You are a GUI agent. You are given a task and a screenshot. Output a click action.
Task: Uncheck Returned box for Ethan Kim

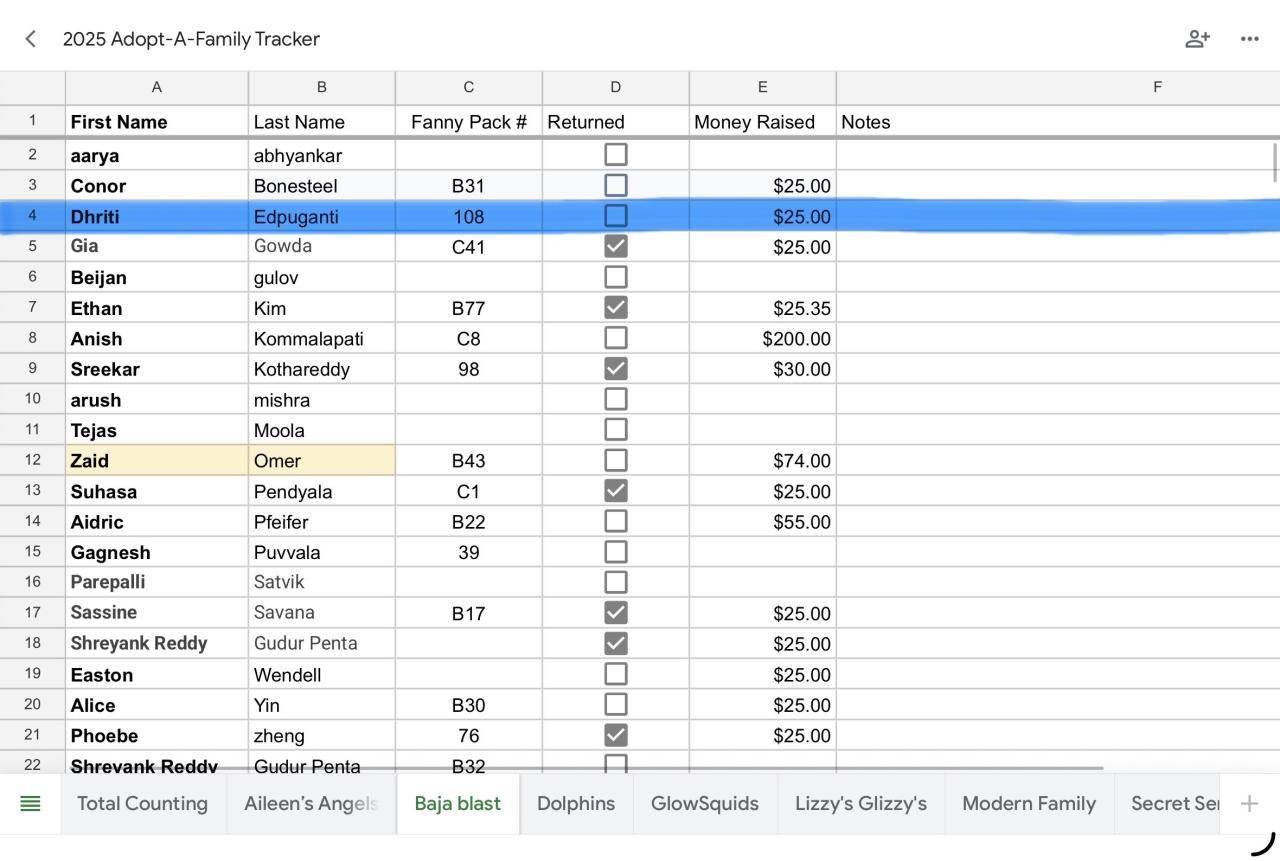616,308
